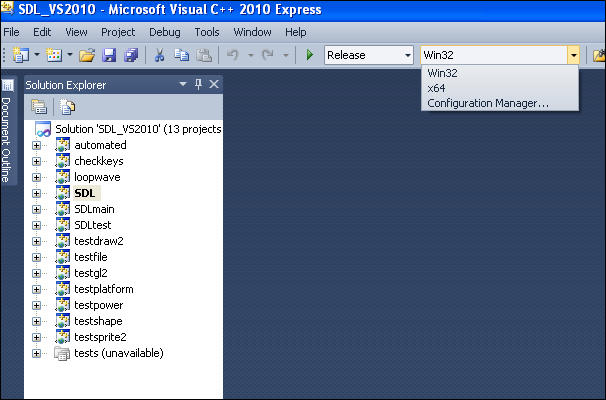Open the Debug menu
Screen dimensions: 606x400
point(165,32)
